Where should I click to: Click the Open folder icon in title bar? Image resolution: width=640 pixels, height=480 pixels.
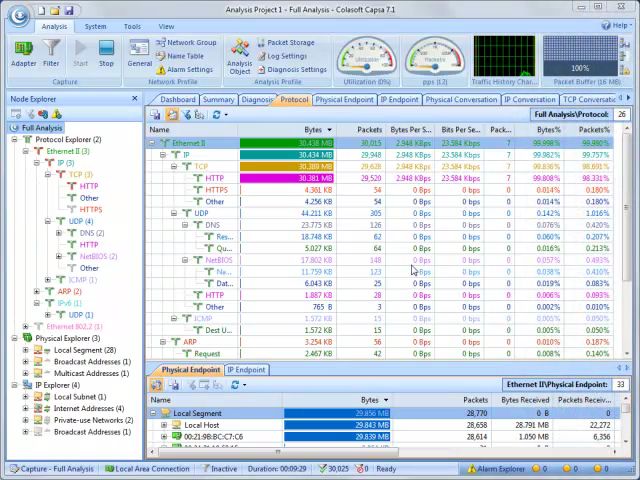point(55,10)
